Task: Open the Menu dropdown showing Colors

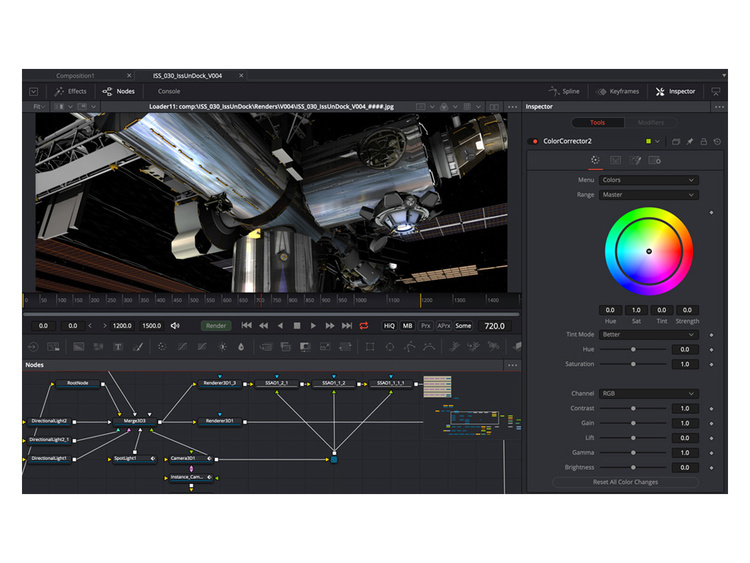Action: click(648, 180)
